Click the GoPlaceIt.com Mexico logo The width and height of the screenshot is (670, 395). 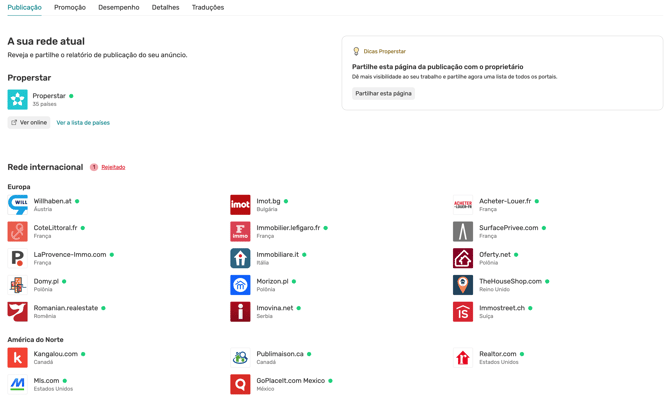(x=240, y=384)
